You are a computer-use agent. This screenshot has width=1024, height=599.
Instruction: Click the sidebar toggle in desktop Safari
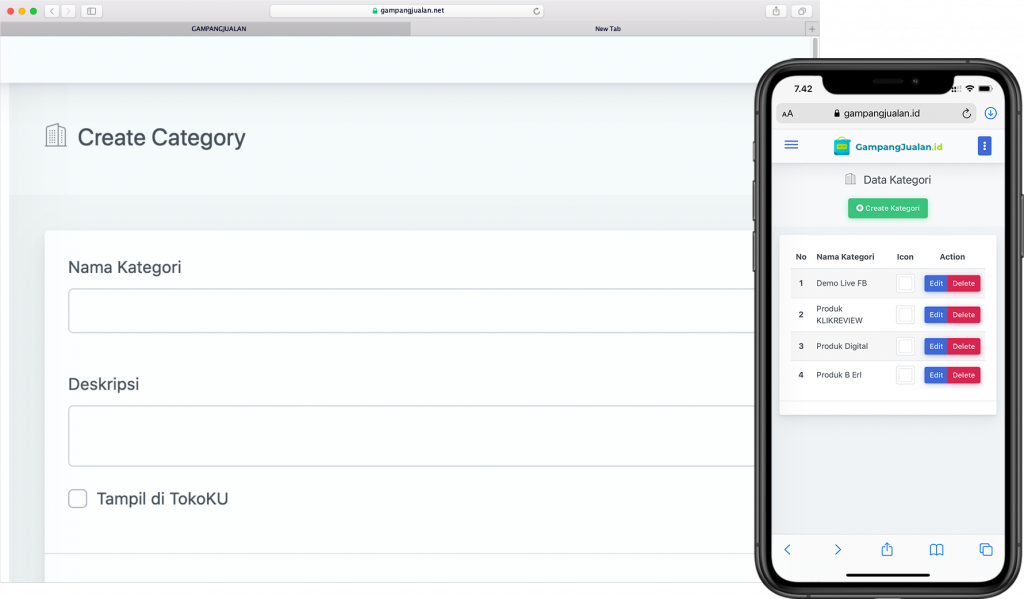click(92, 11)
